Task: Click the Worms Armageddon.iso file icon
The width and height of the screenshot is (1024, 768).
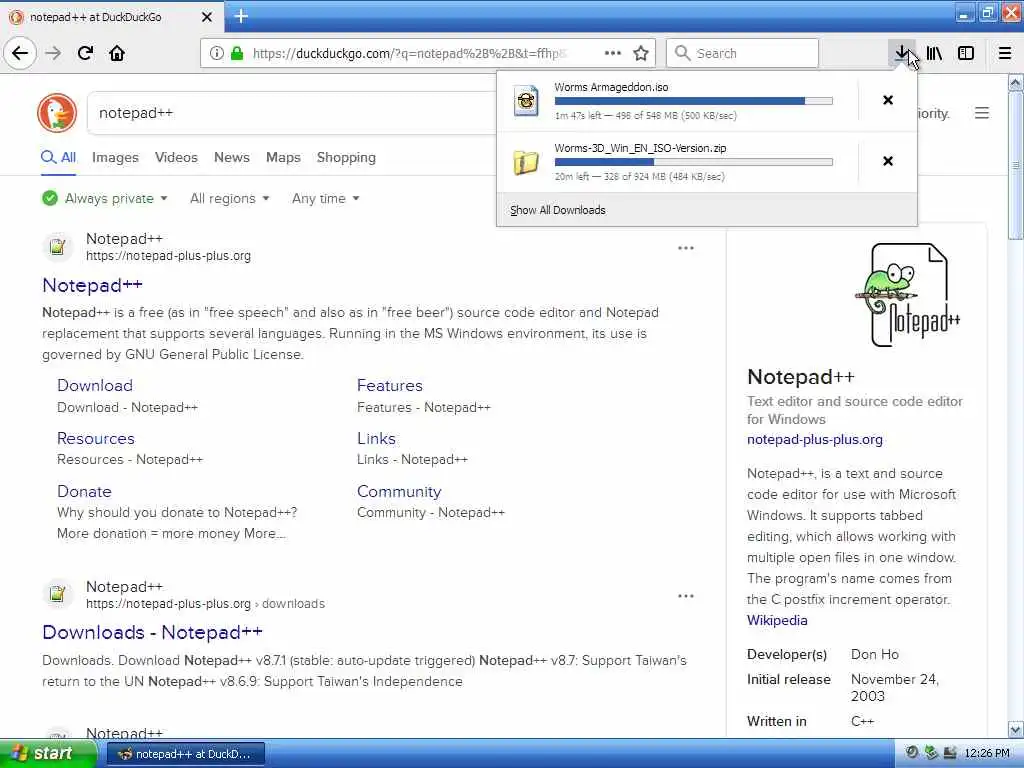Action: [x=526, y=101]
